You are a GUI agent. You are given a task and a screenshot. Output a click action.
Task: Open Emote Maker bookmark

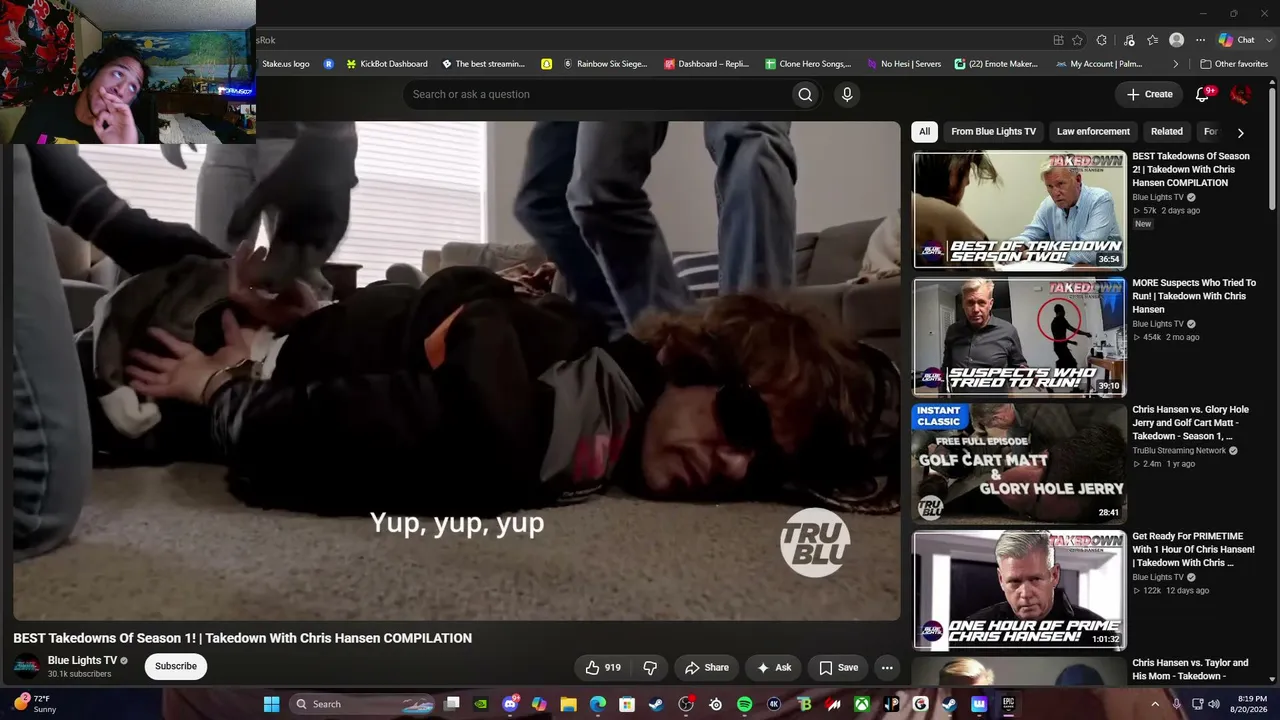click(x=996, y=64)
